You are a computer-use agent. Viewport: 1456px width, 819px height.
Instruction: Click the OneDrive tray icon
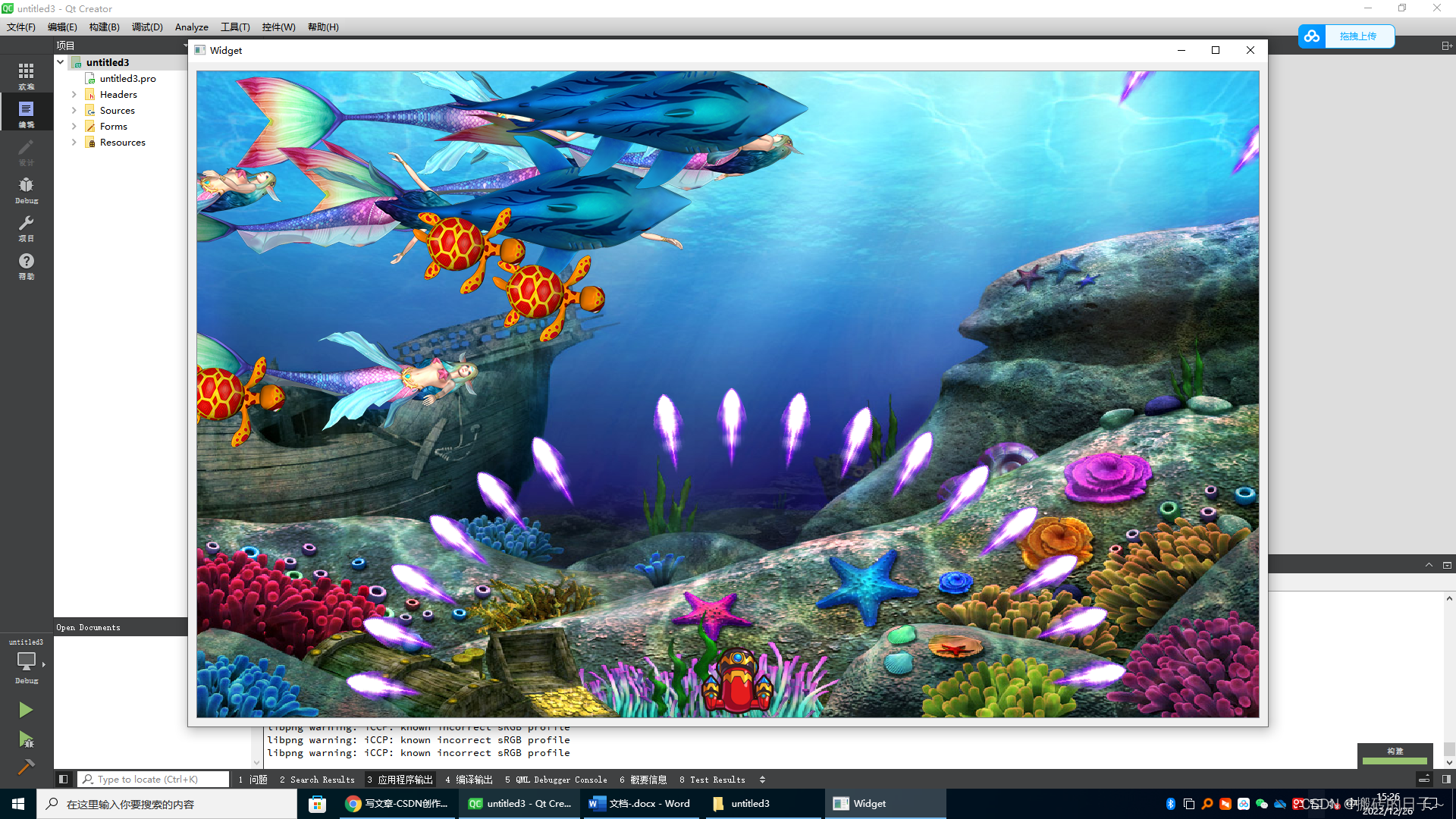[x=1280, y=804]
